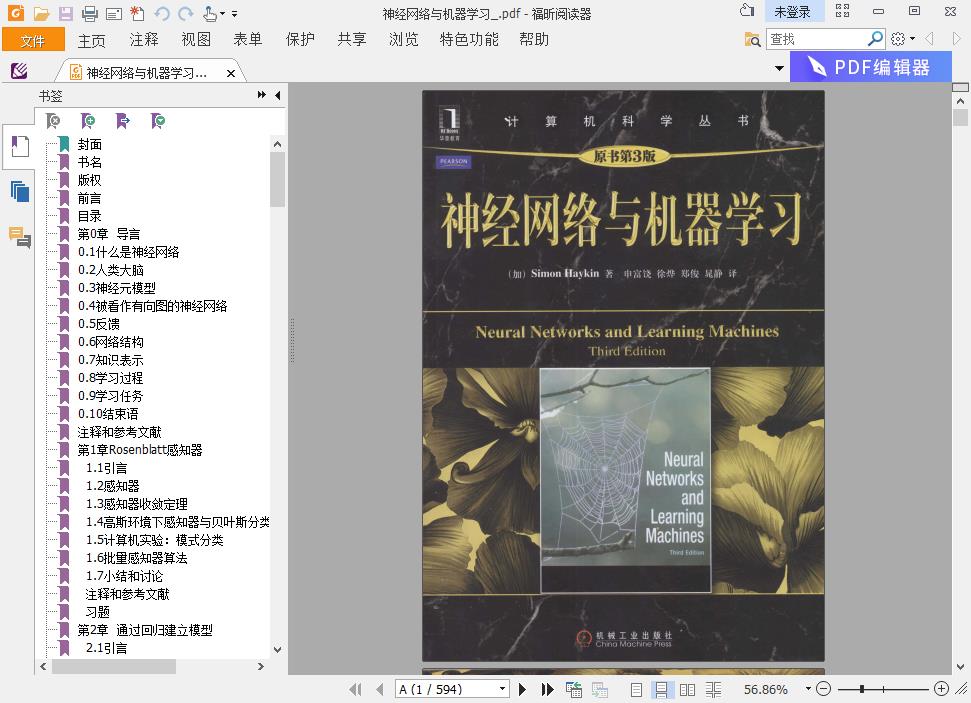
Task: Open the 保护 tab
Action: [x=300, y=40]
